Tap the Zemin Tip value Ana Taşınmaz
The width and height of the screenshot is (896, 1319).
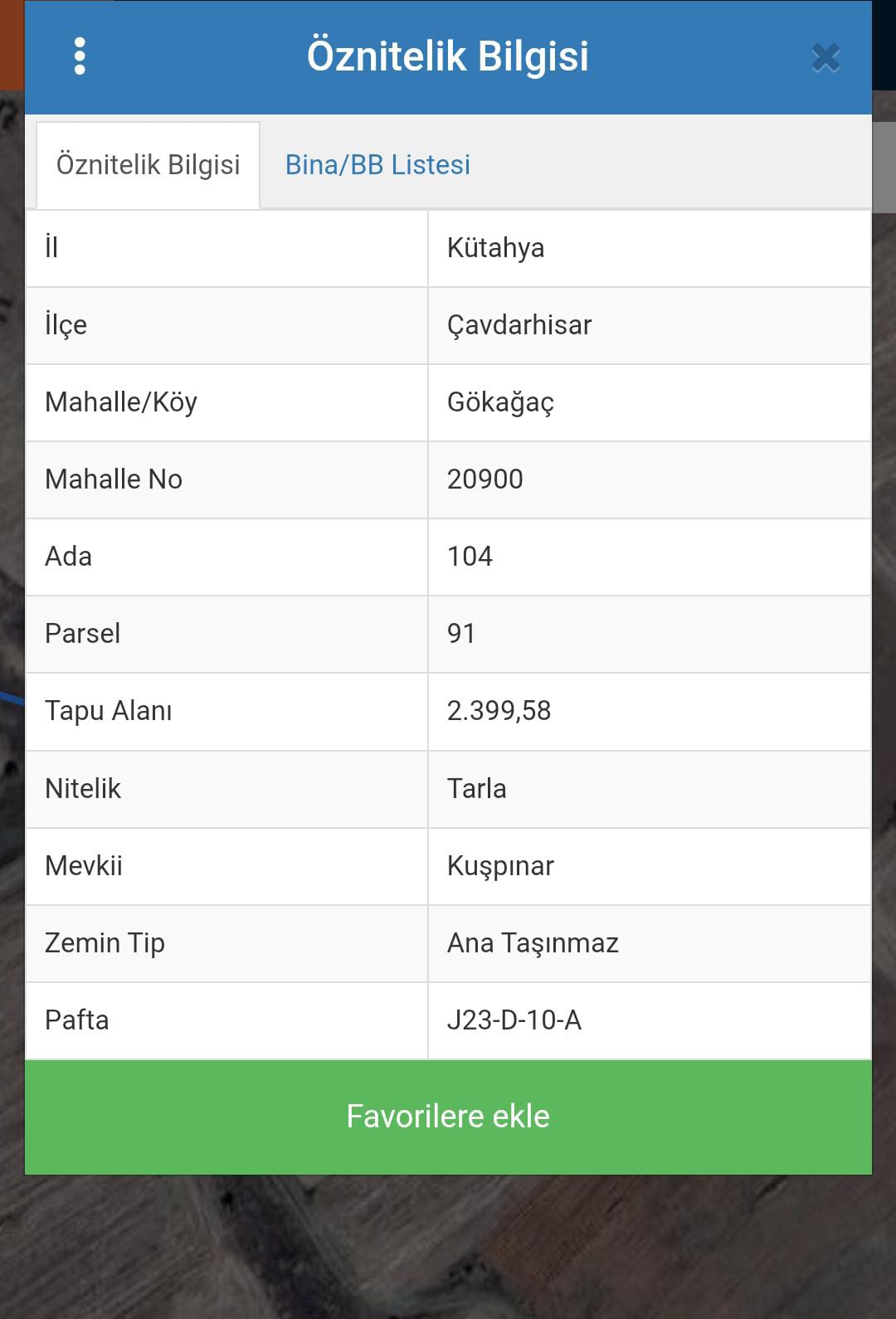point(533,943)
